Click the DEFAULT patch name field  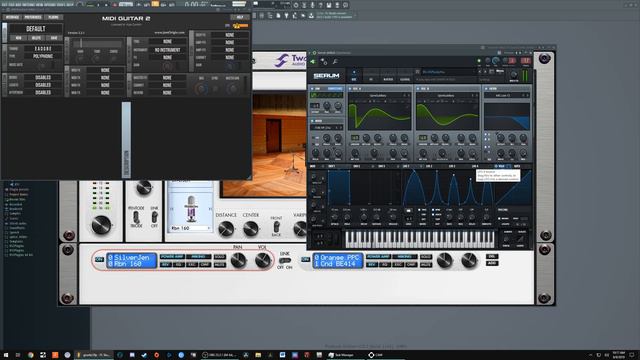coord(36,29)
